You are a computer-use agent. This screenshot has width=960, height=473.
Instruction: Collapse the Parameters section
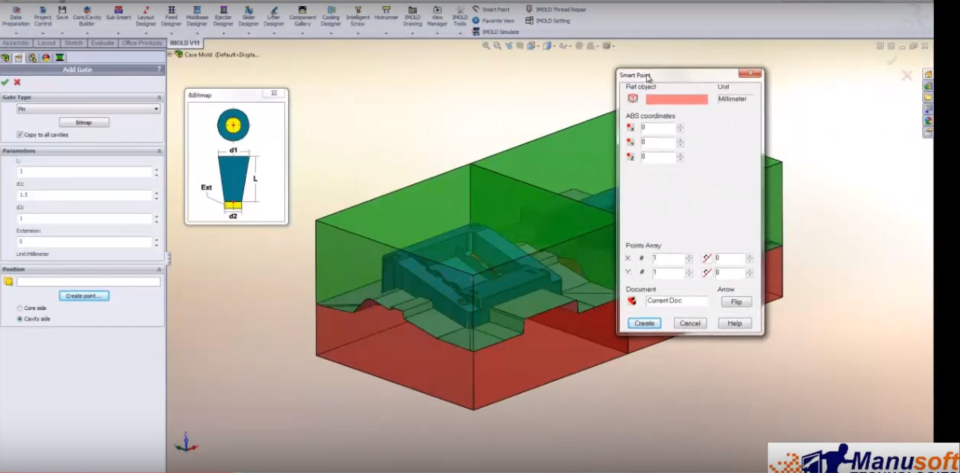(160, 151)
